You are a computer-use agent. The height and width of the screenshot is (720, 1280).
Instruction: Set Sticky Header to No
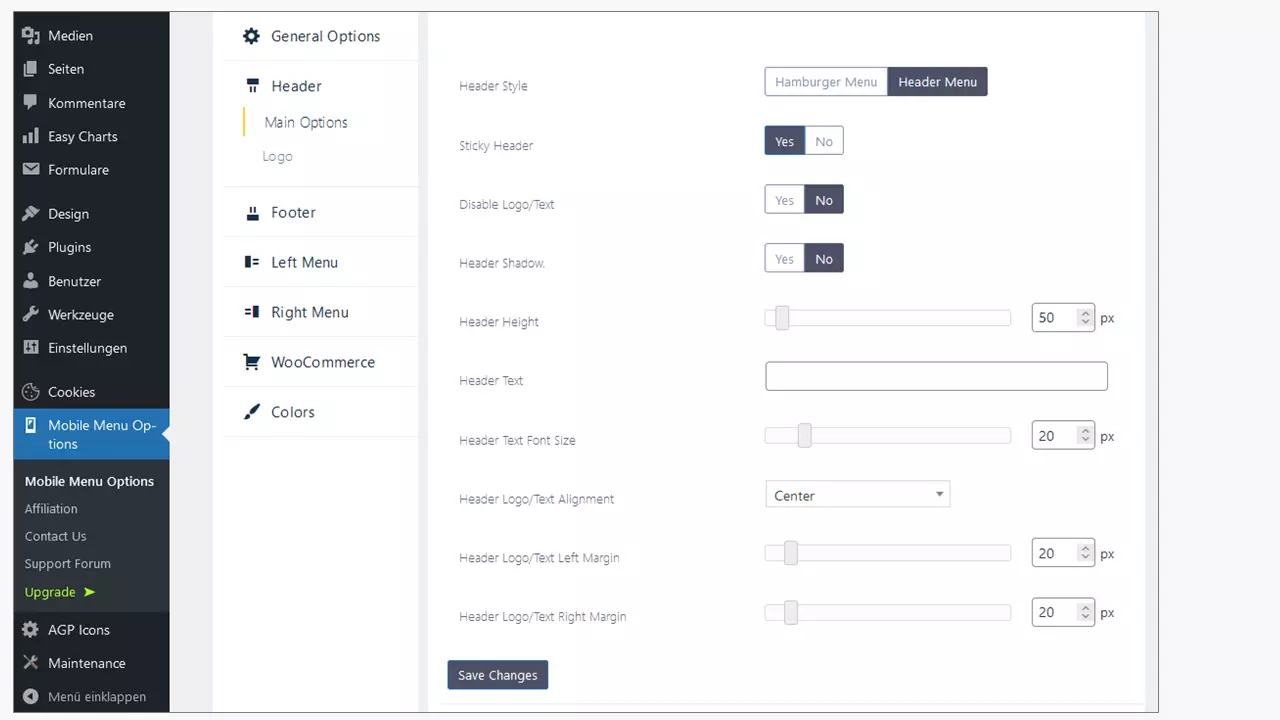pyautogui.click(x=824, y=141)
